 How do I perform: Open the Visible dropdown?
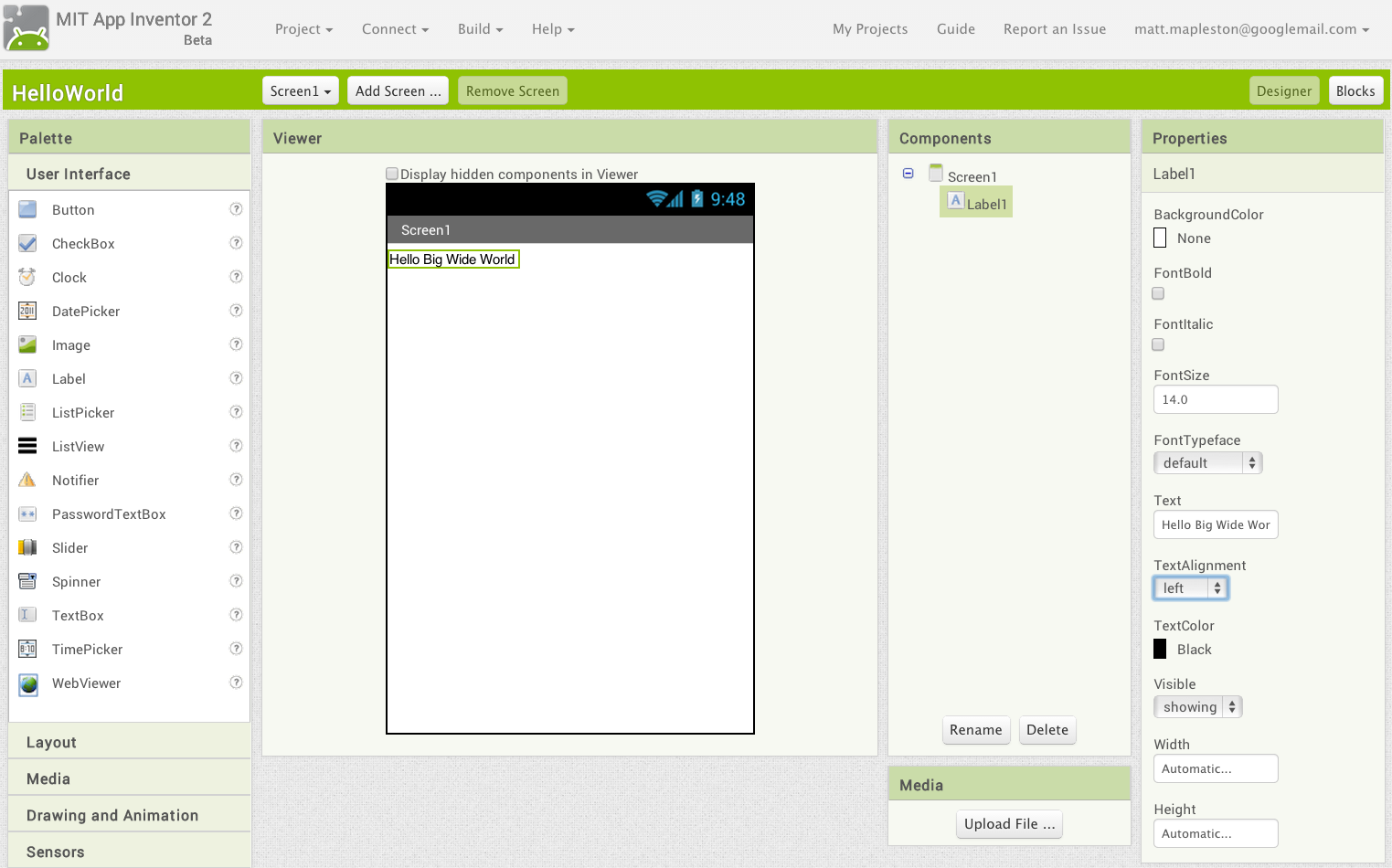tap(1197, 707)
